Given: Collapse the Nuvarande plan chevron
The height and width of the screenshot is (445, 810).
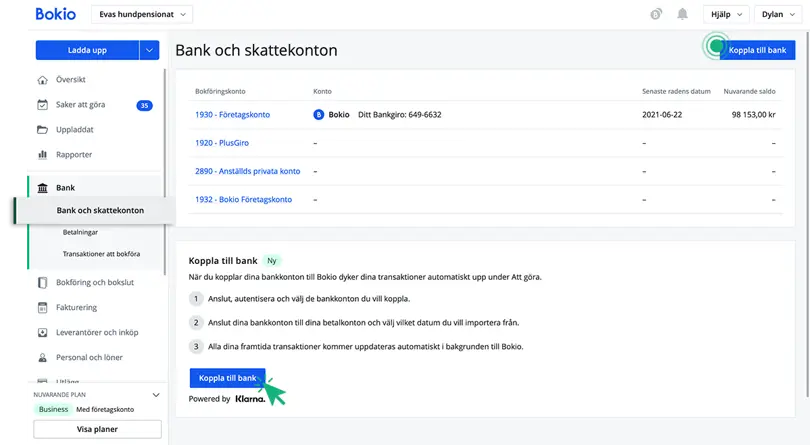Looking at the screenshot, I should pyautogui.click(x=156, y=395).
